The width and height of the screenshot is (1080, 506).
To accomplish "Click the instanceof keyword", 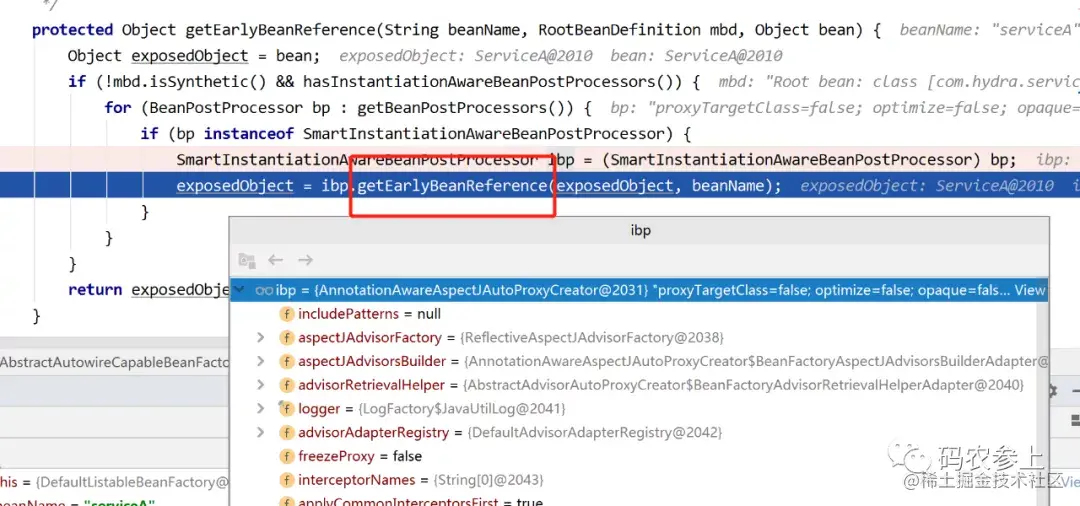I will point(249,134).
